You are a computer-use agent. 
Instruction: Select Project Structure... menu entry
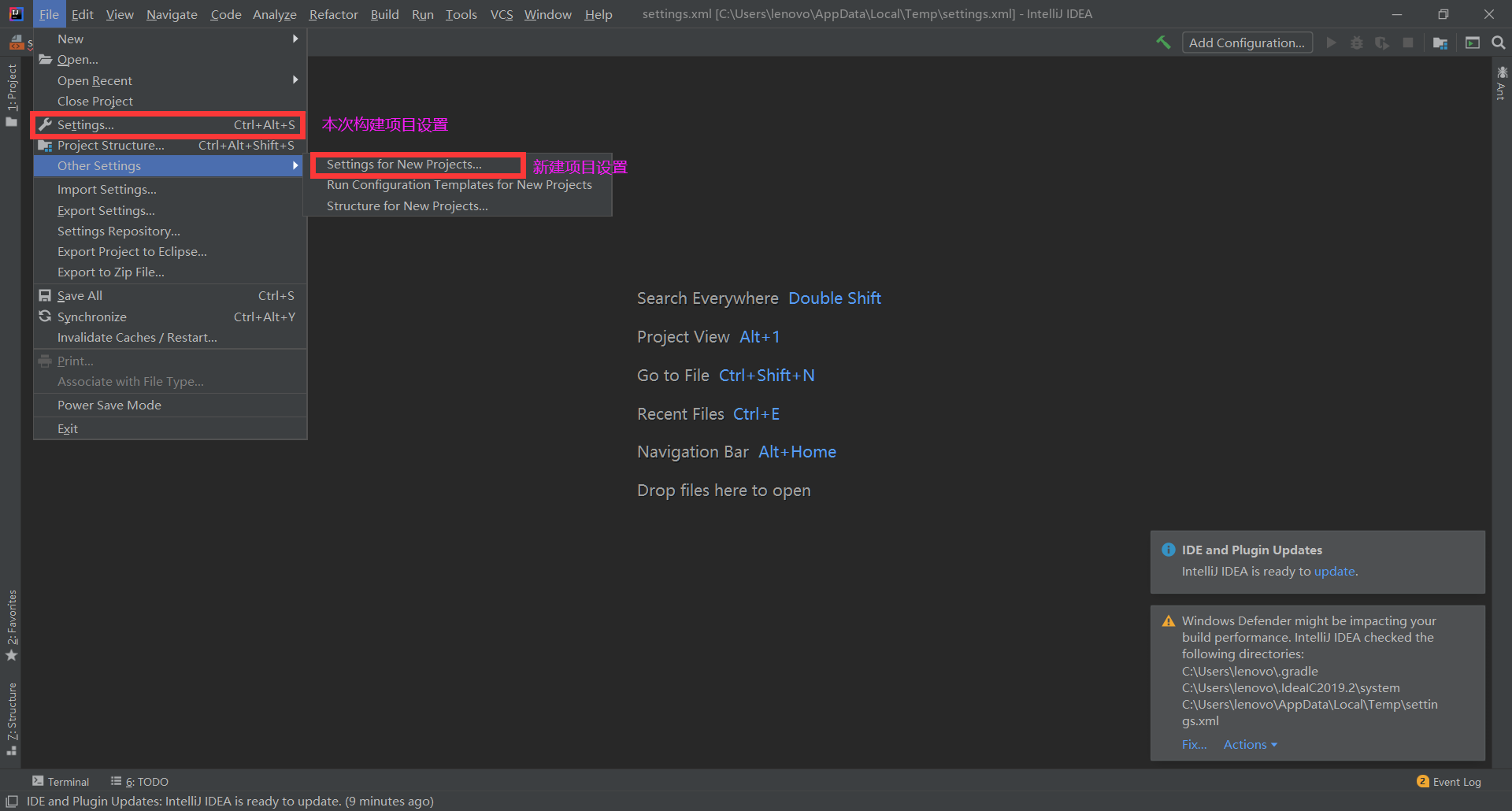click(x=170, y=145)
